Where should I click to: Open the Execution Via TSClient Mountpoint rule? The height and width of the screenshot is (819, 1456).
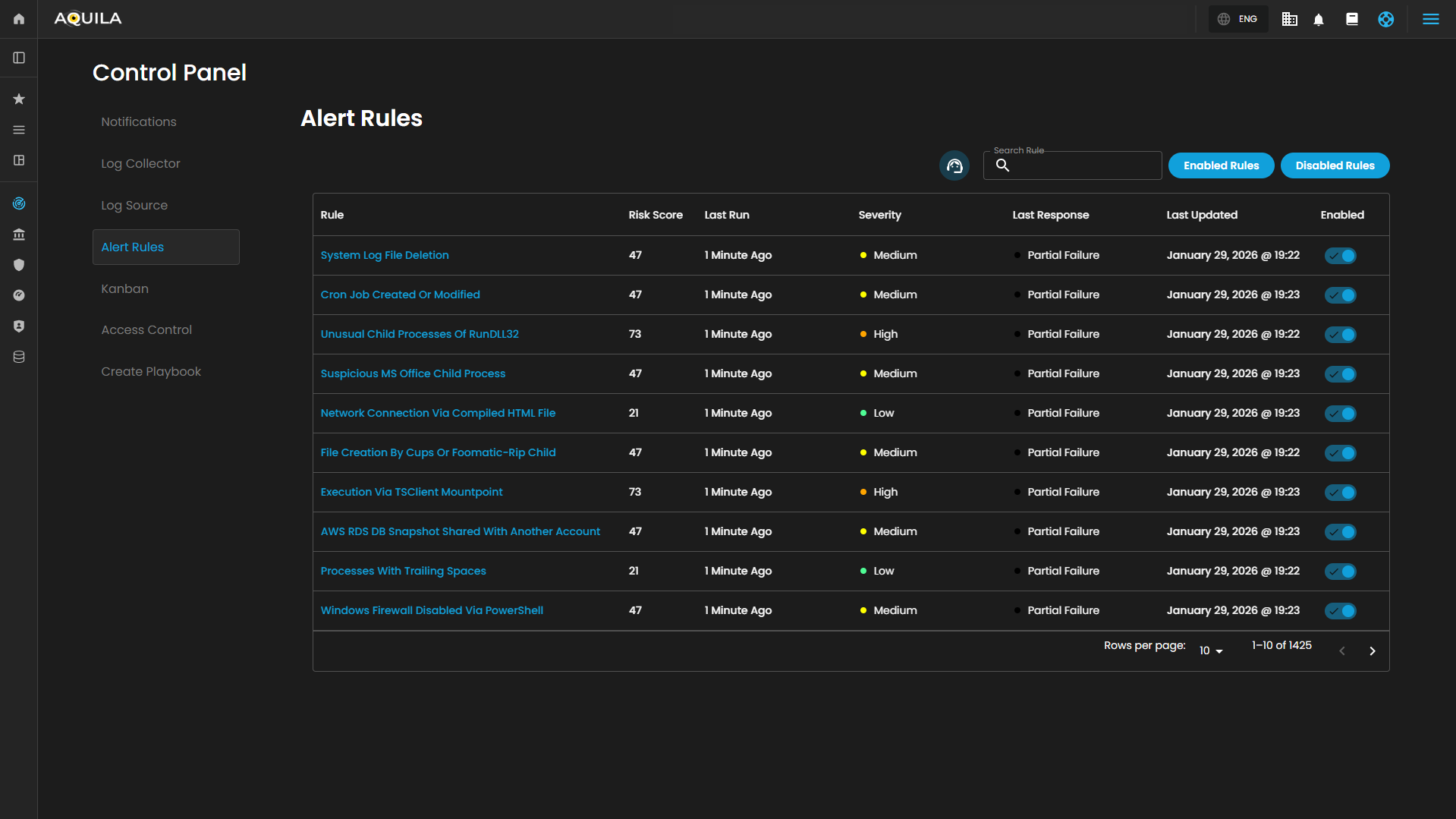(x=411, y=492)
